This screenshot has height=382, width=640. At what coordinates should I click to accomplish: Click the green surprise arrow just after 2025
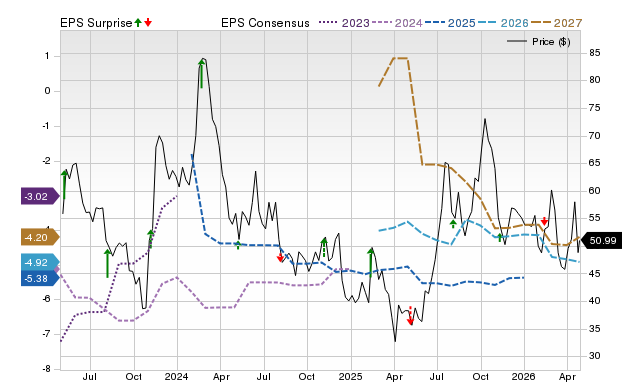tap(371, 262)
